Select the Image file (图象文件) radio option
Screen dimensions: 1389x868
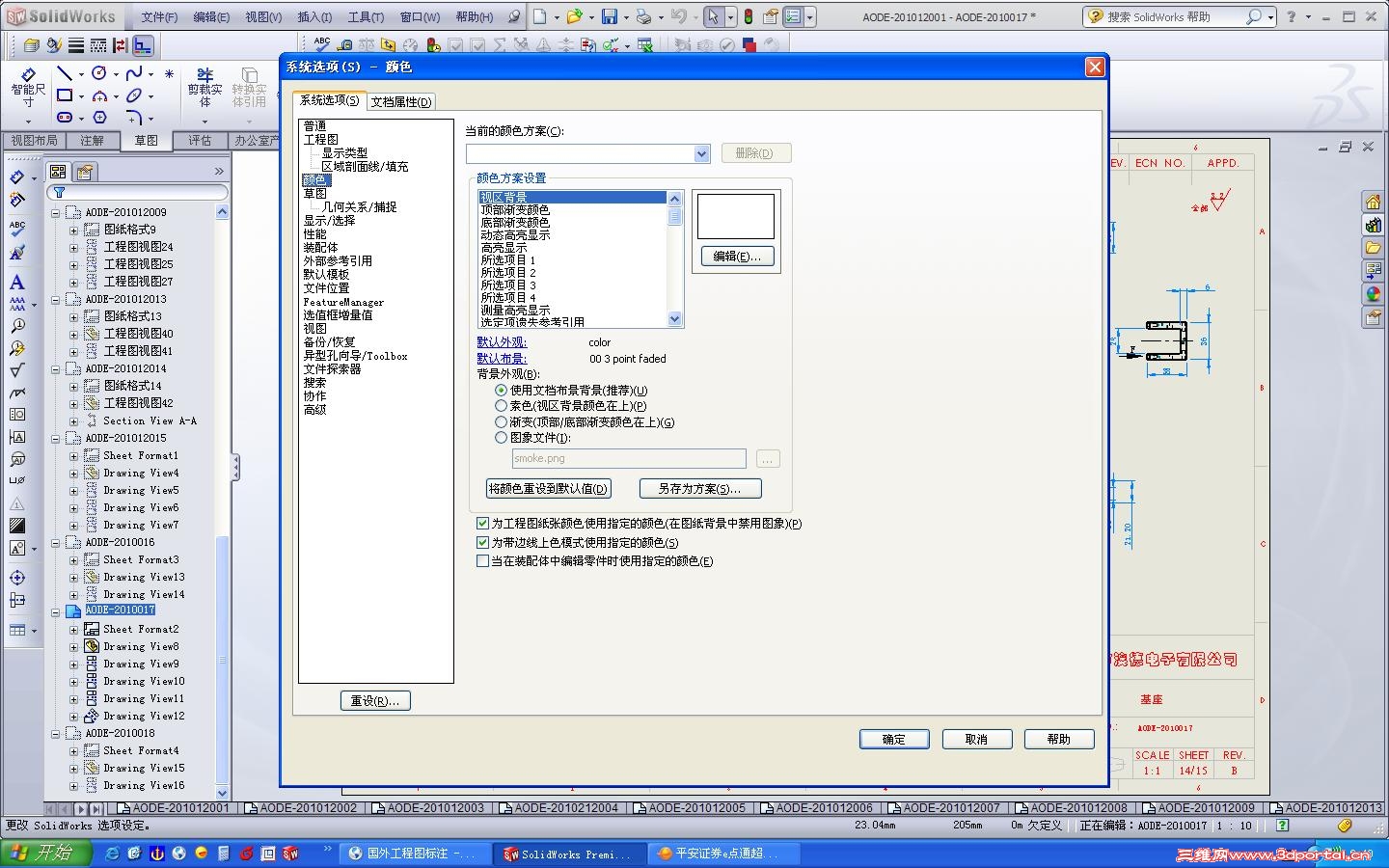pos(501,437)
